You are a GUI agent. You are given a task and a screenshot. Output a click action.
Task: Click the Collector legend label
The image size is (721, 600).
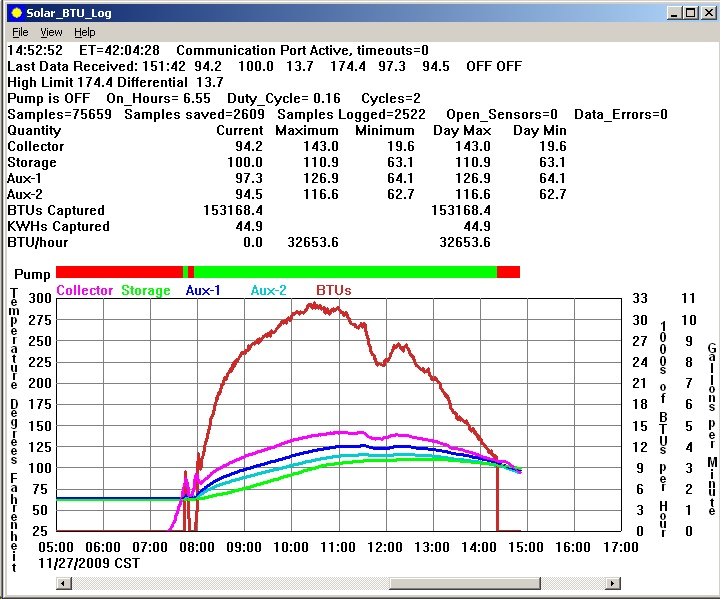tap(85, 290)
